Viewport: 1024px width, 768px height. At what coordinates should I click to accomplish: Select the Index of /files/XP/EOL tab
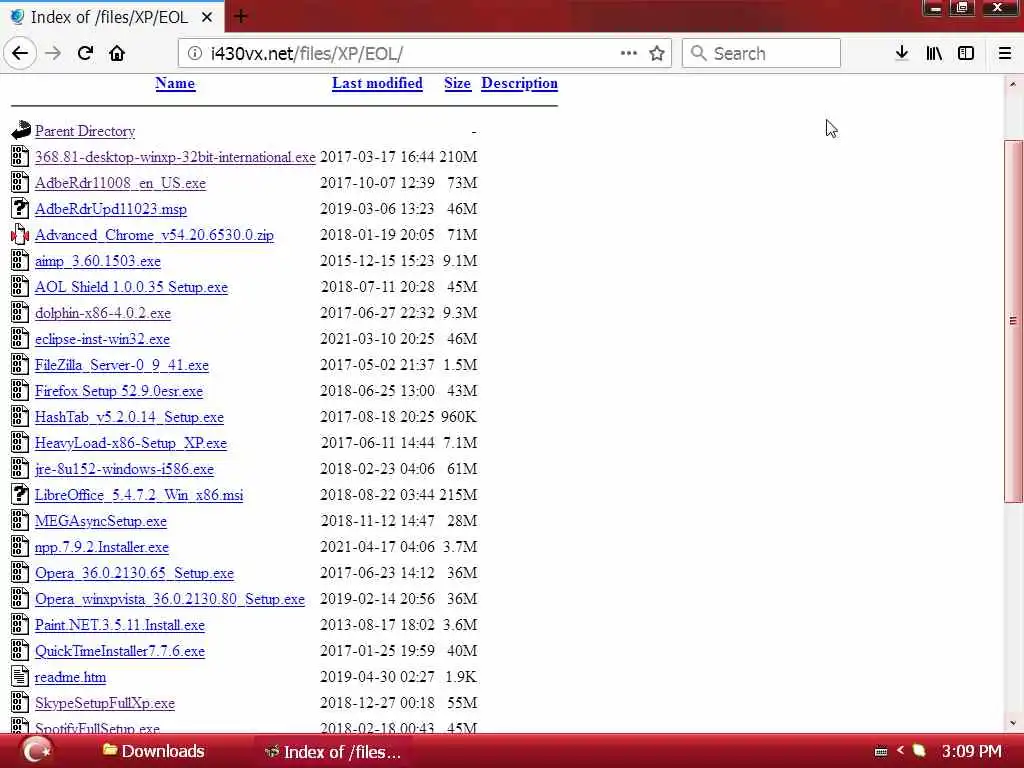click(111, 16)
